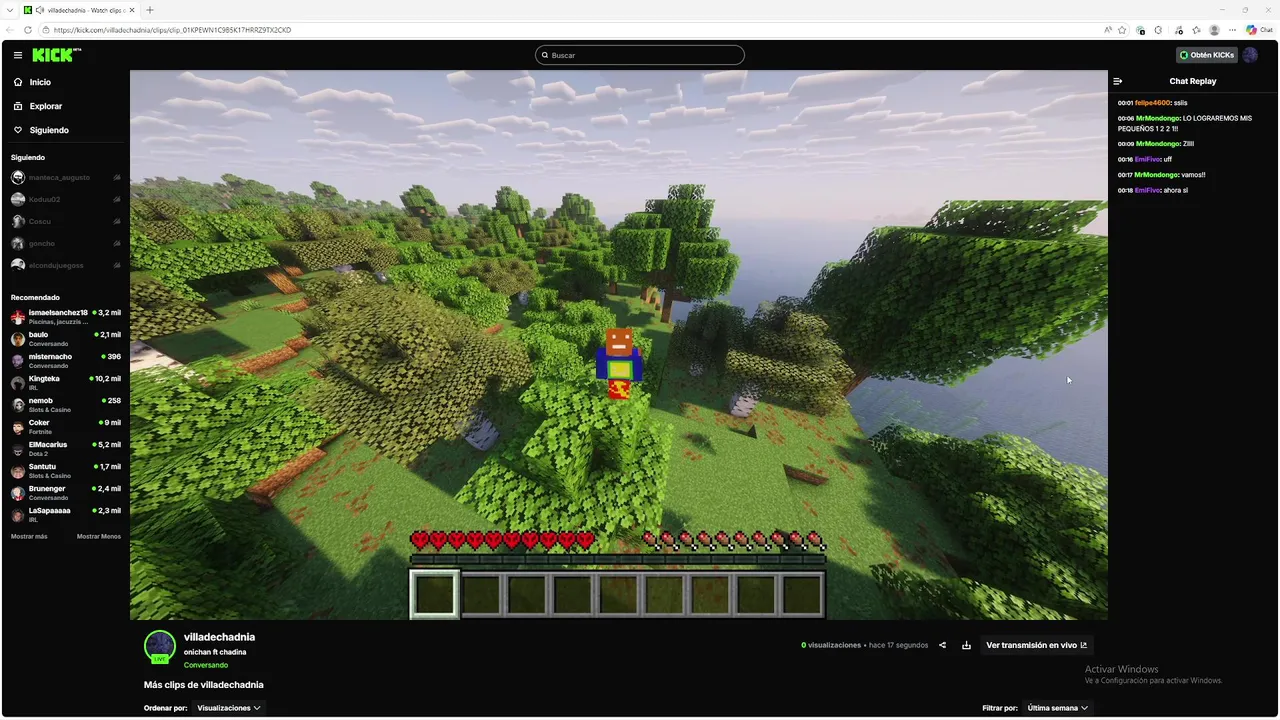Add page to favorites star
Screen dimensions: 1280x720
click(1122, 30)
